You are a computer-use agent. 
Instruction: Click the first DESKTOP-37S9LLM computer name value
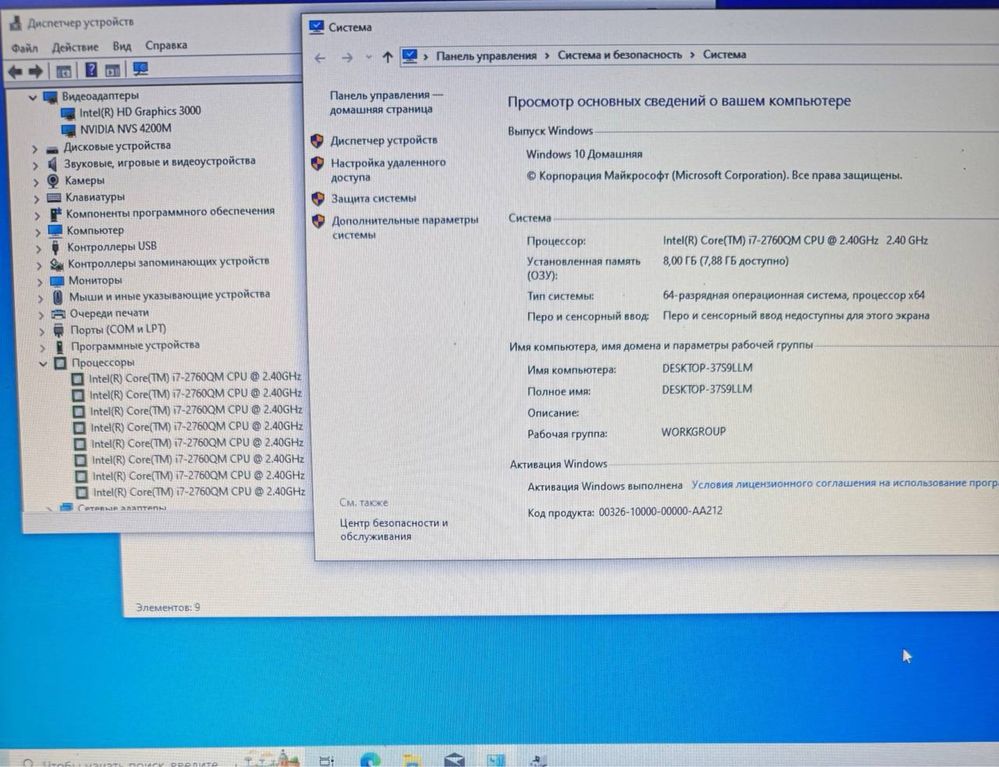click(707, 368)
